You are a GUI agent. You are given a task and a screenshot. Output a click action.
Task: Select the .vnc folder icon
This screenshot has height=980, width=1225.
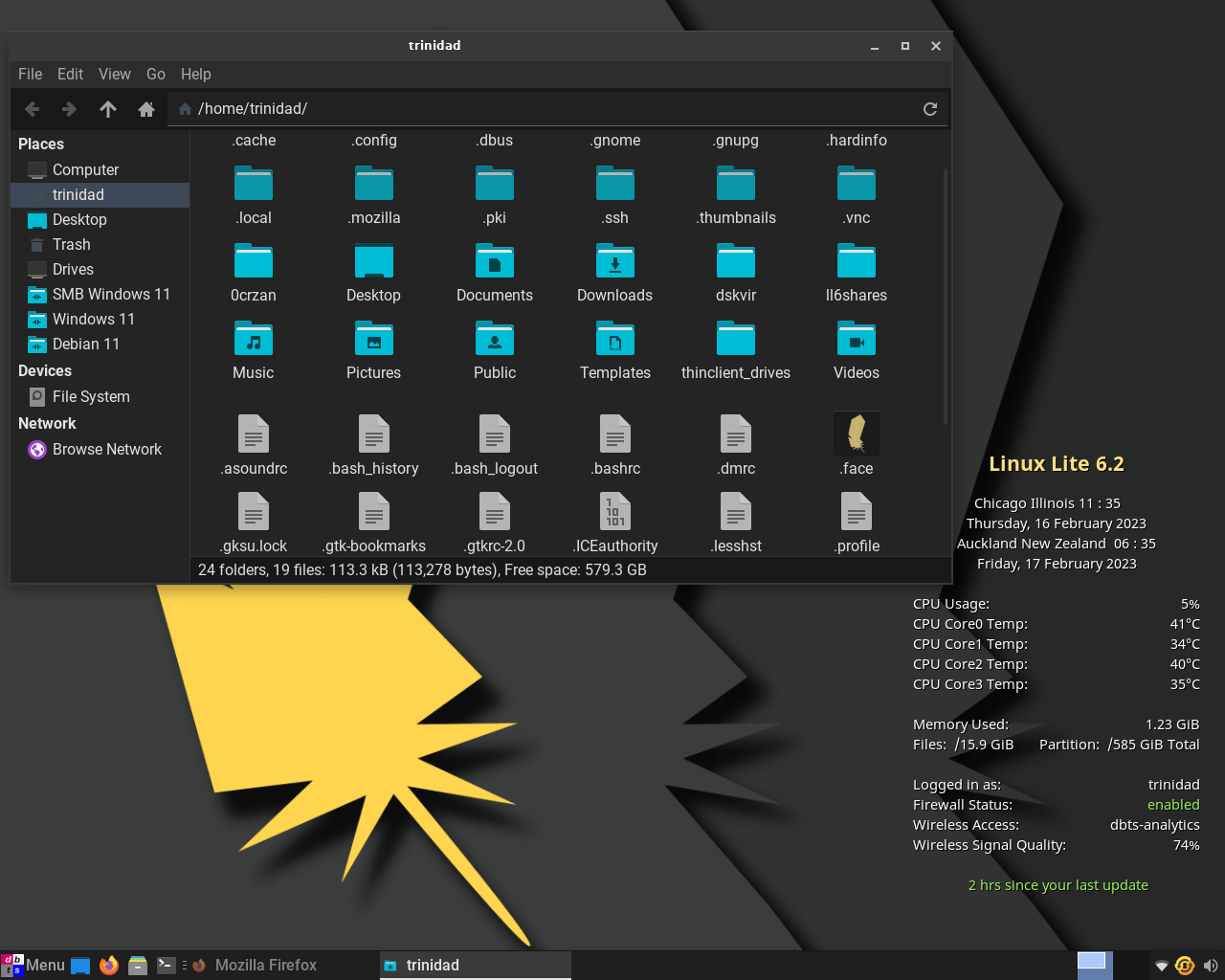pyautogui.click(x=857, y=183)
